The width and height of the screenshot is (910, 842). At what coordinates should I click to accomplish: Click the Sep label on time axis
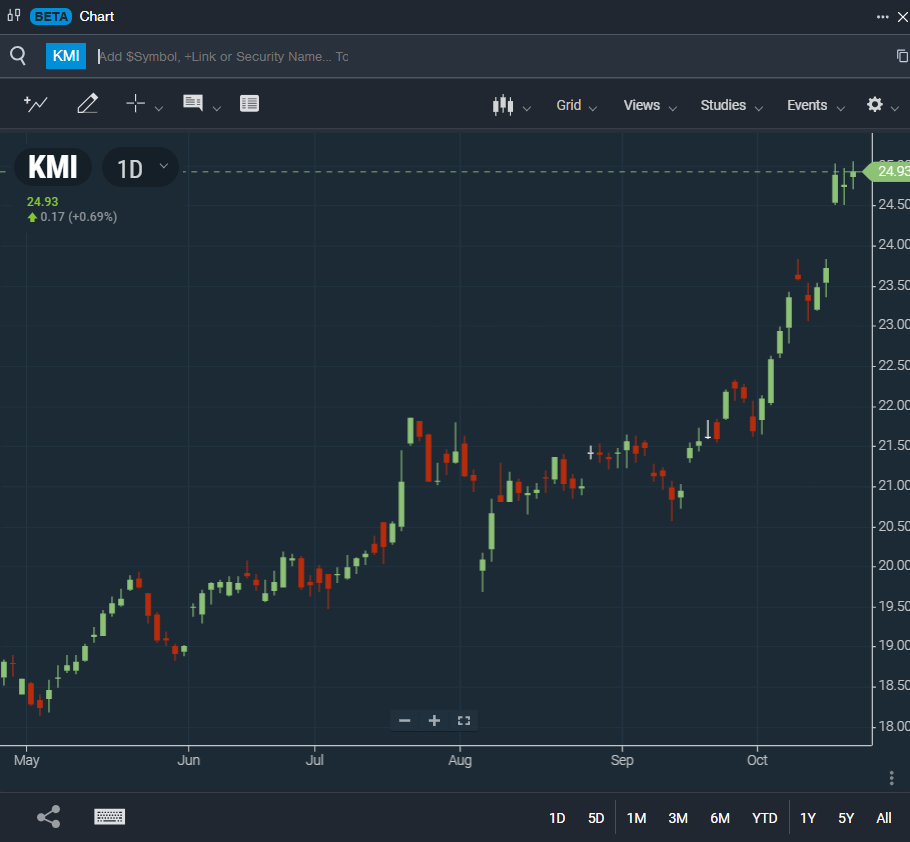622,760
